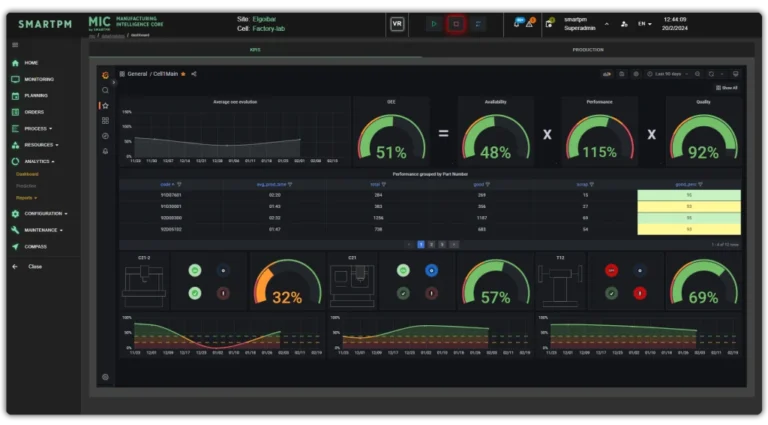Open the Grafana search icon

[105, 91]
